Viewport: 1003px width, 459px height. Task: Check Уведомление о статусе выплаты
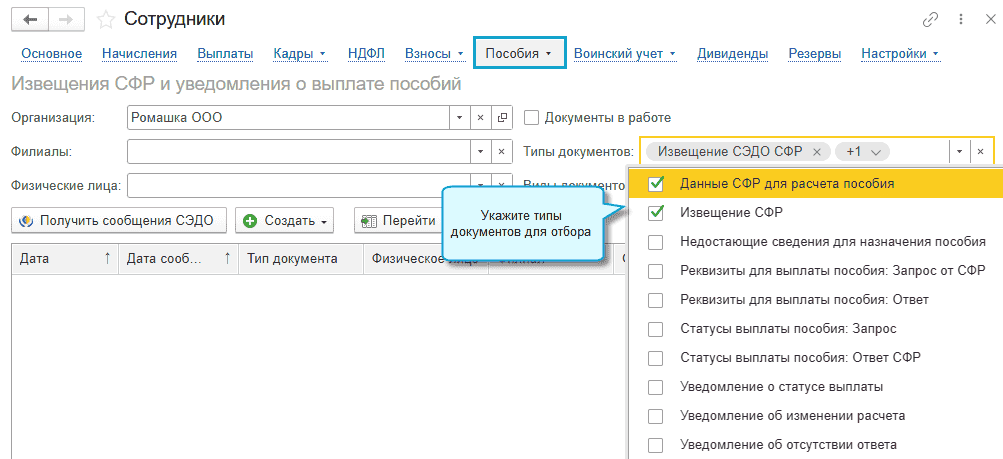(x=656, y=387)
